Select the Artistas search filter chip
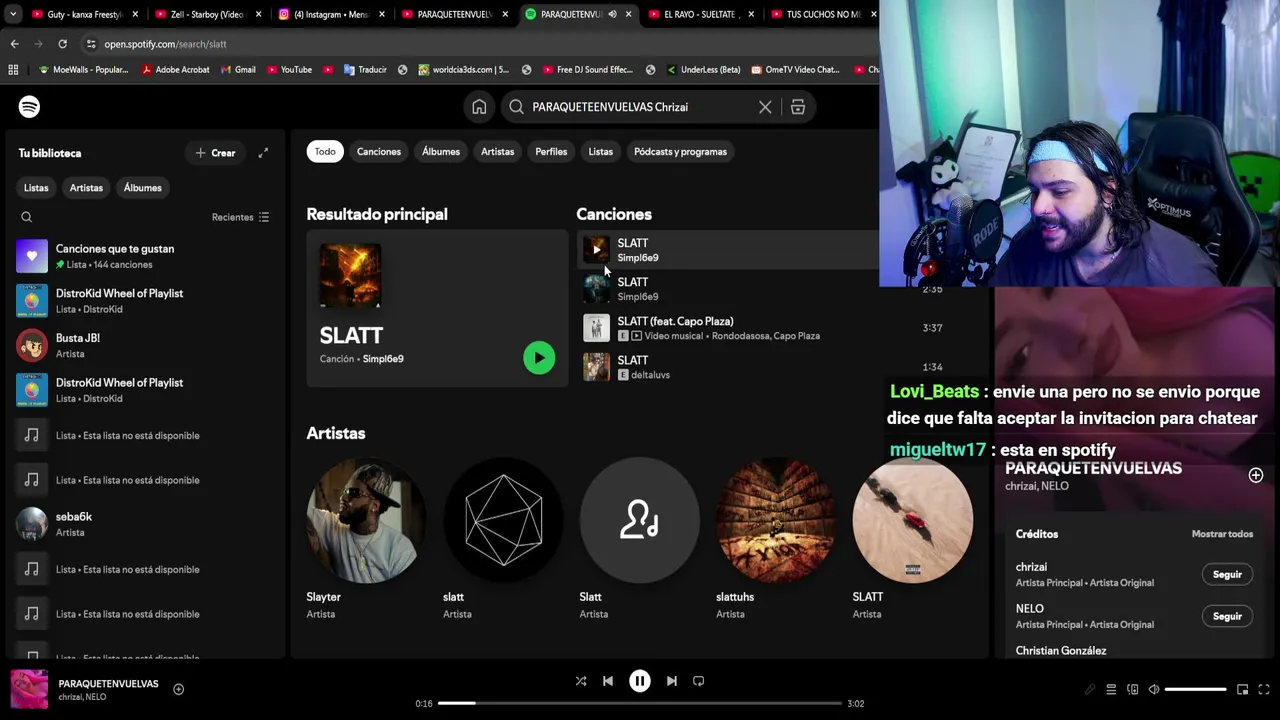 tap(497, 152)
